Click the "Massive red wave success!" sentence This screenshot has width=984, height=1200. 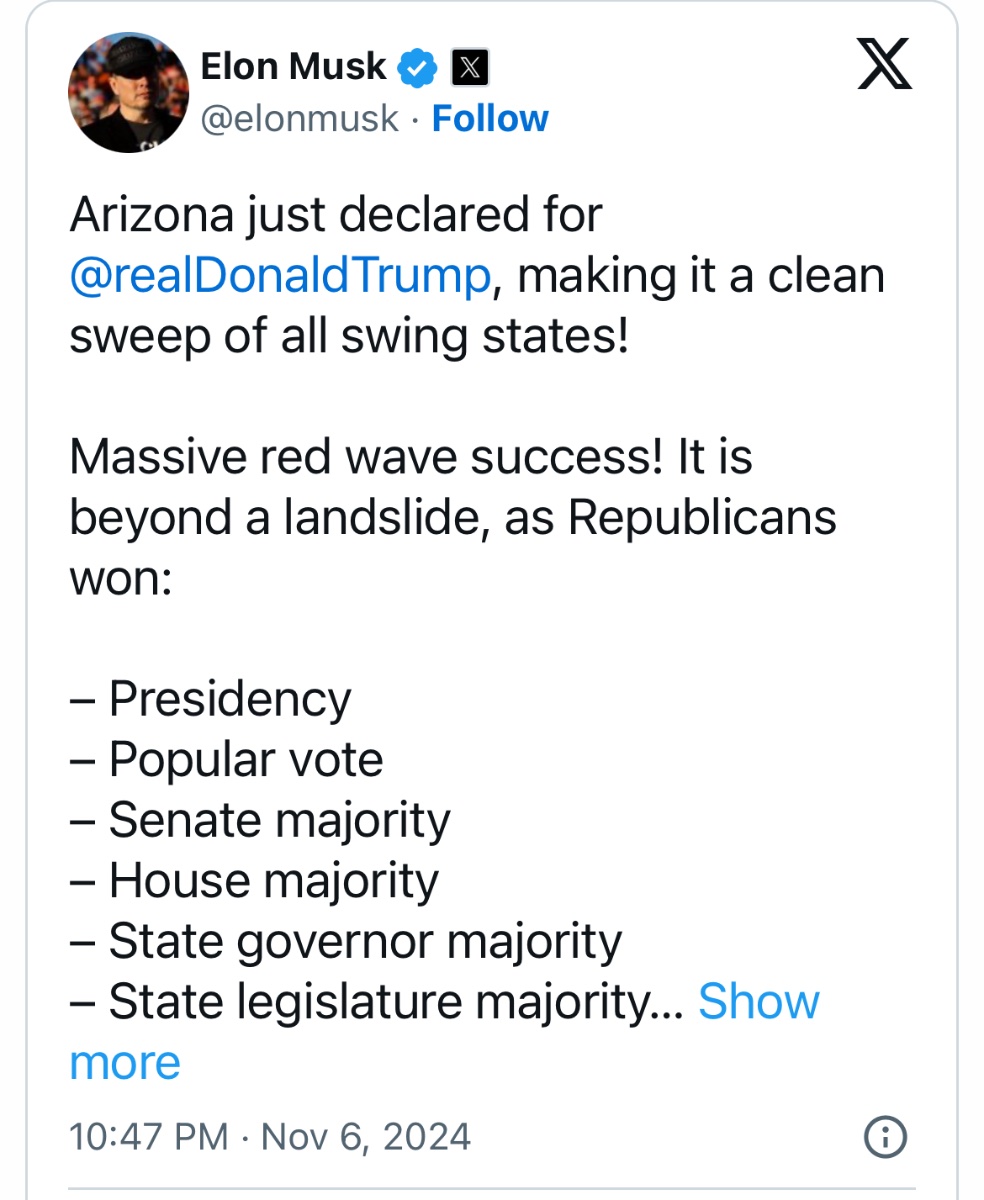click(369, 457)
